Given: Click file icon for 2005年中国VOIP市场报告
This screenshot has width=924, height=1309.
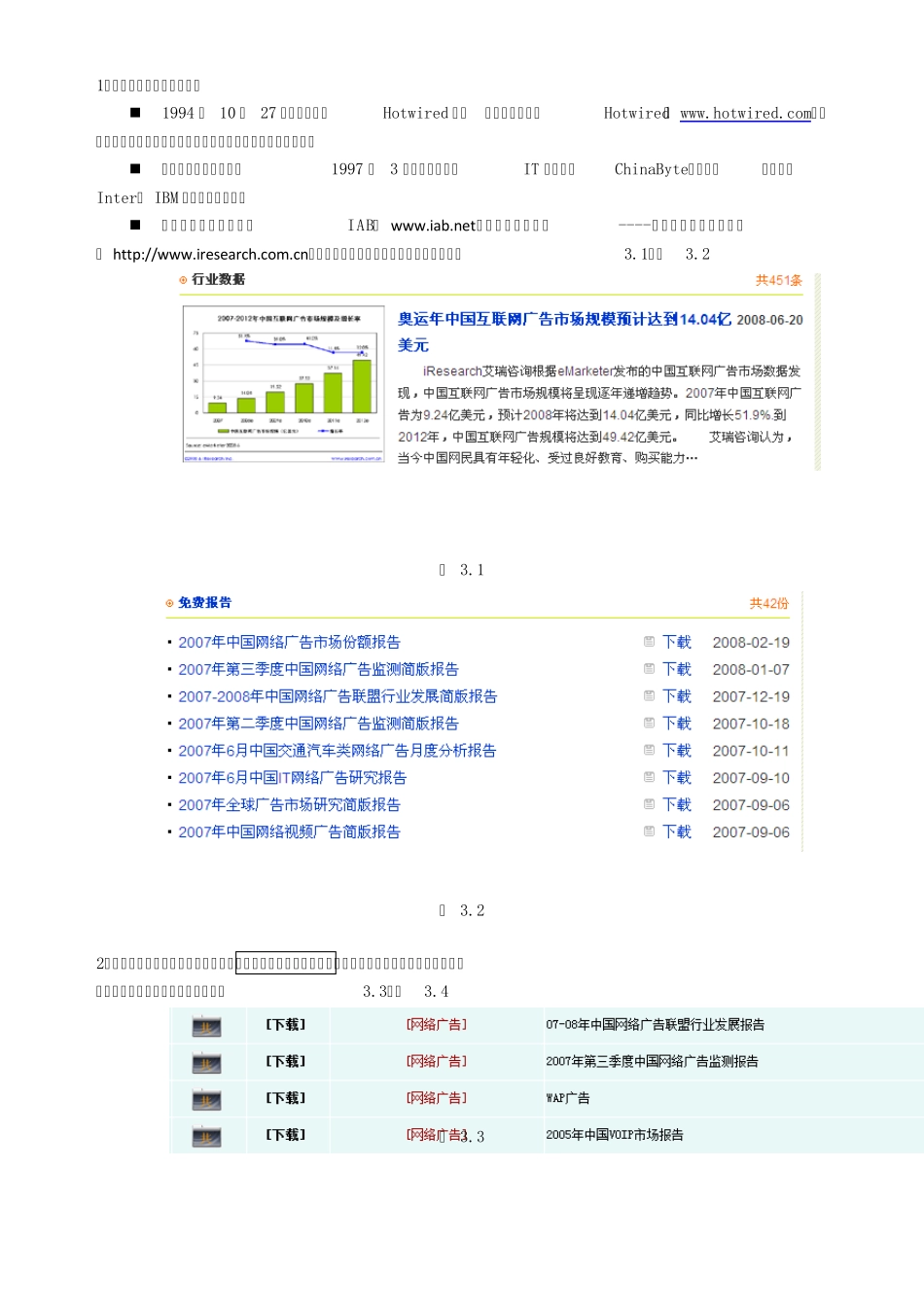Looking at the screenshot, I should [x=206, y=1137].
